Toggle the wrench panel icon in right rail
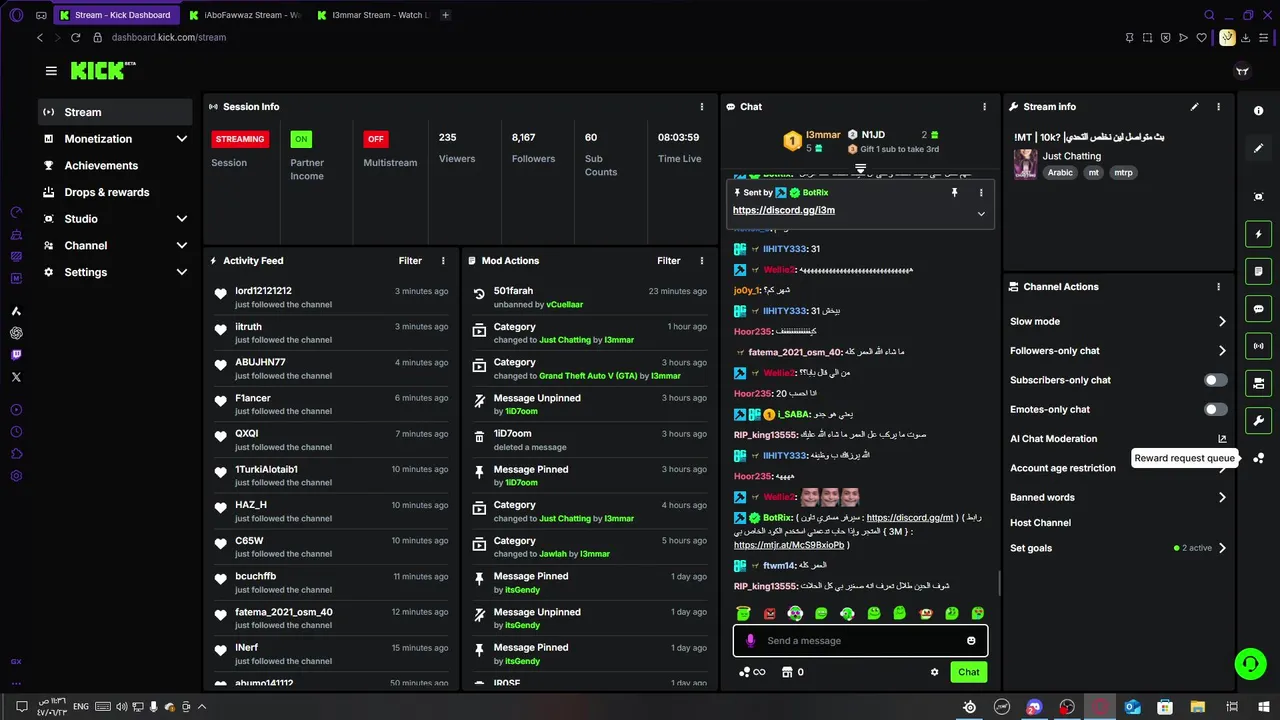The height and width of the screenshot is (720, 1280). (x=1259, y=421)
